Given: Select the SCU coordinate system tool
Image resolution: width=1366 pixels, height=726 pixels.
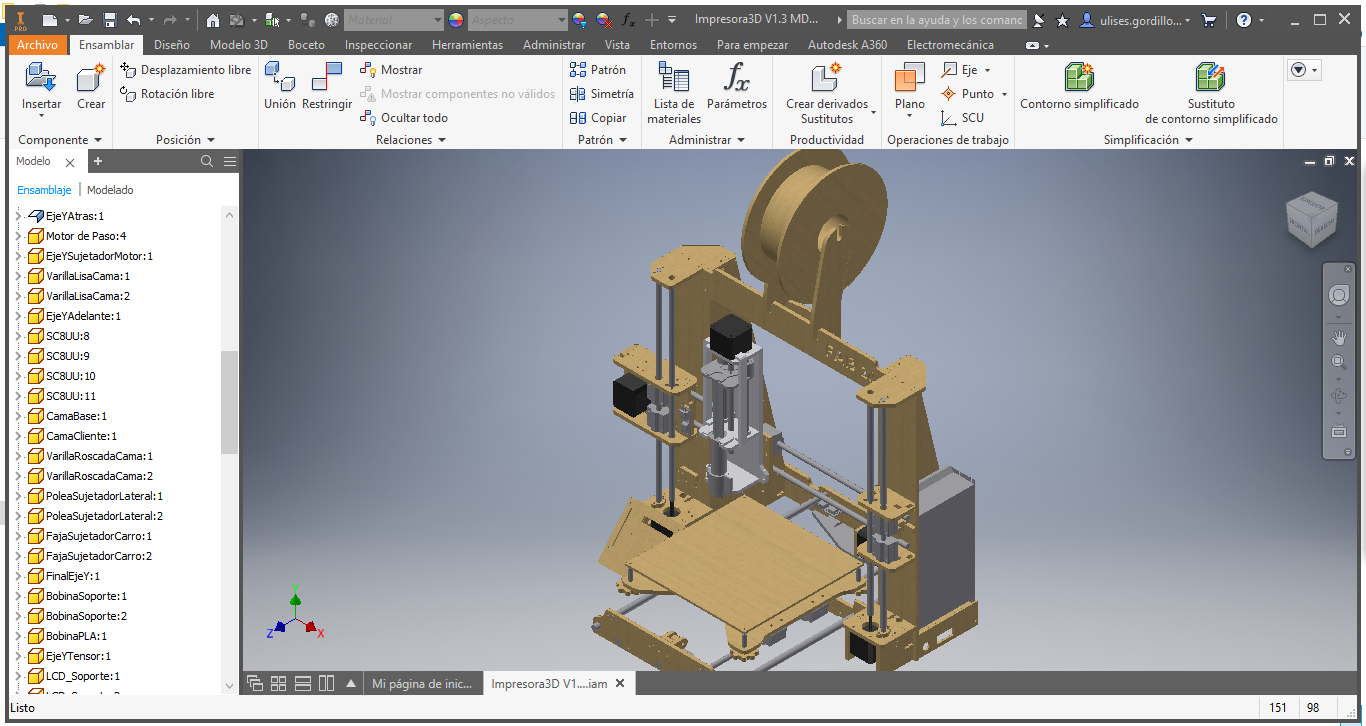Looking at the screenshot, I should 963,118.
